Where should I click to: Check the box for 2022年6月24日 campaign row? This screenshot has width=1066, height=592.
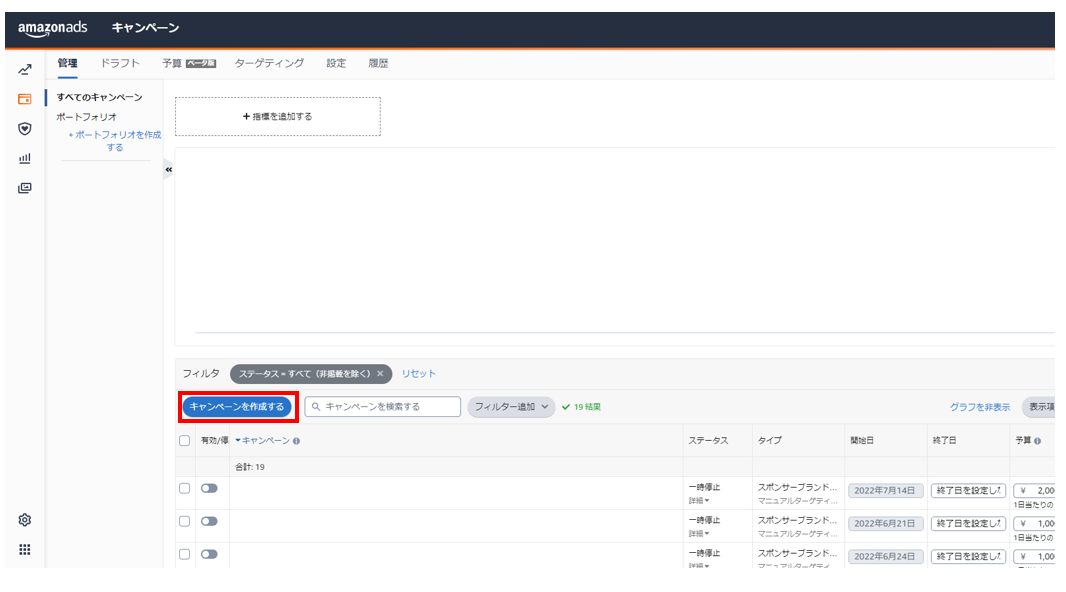point(184,554)
